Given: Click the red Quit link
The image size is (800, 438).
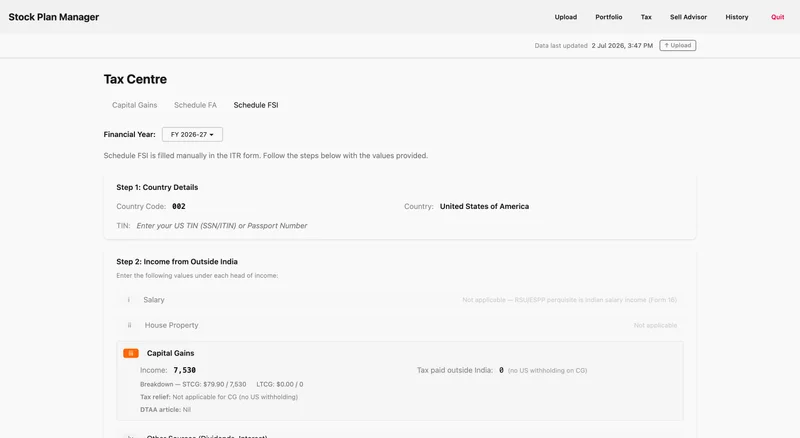Looking at the screenshot, I should point(778,17).
